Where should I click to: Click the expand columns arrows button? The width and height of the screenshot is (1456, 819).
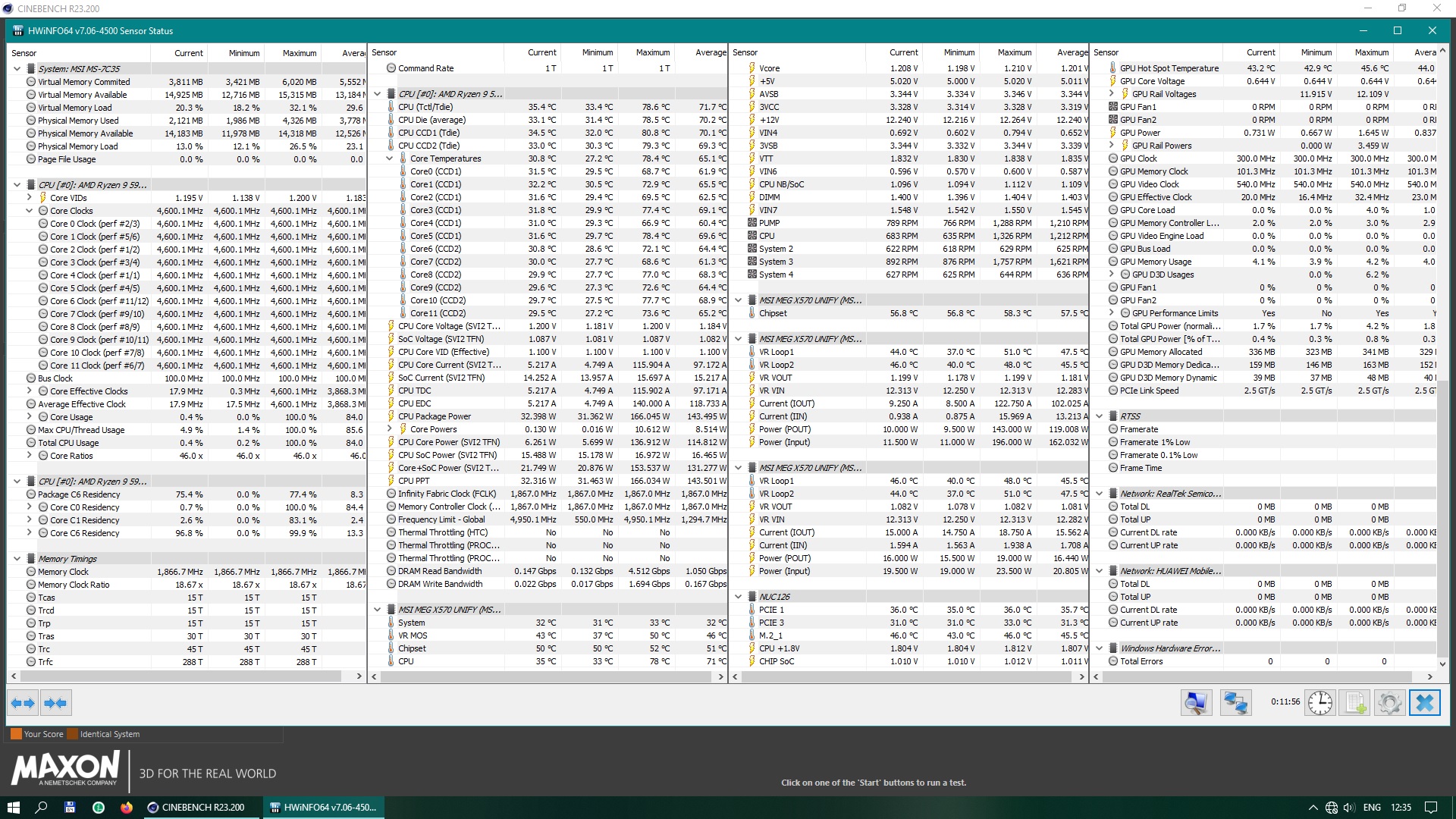coord(23,703)
